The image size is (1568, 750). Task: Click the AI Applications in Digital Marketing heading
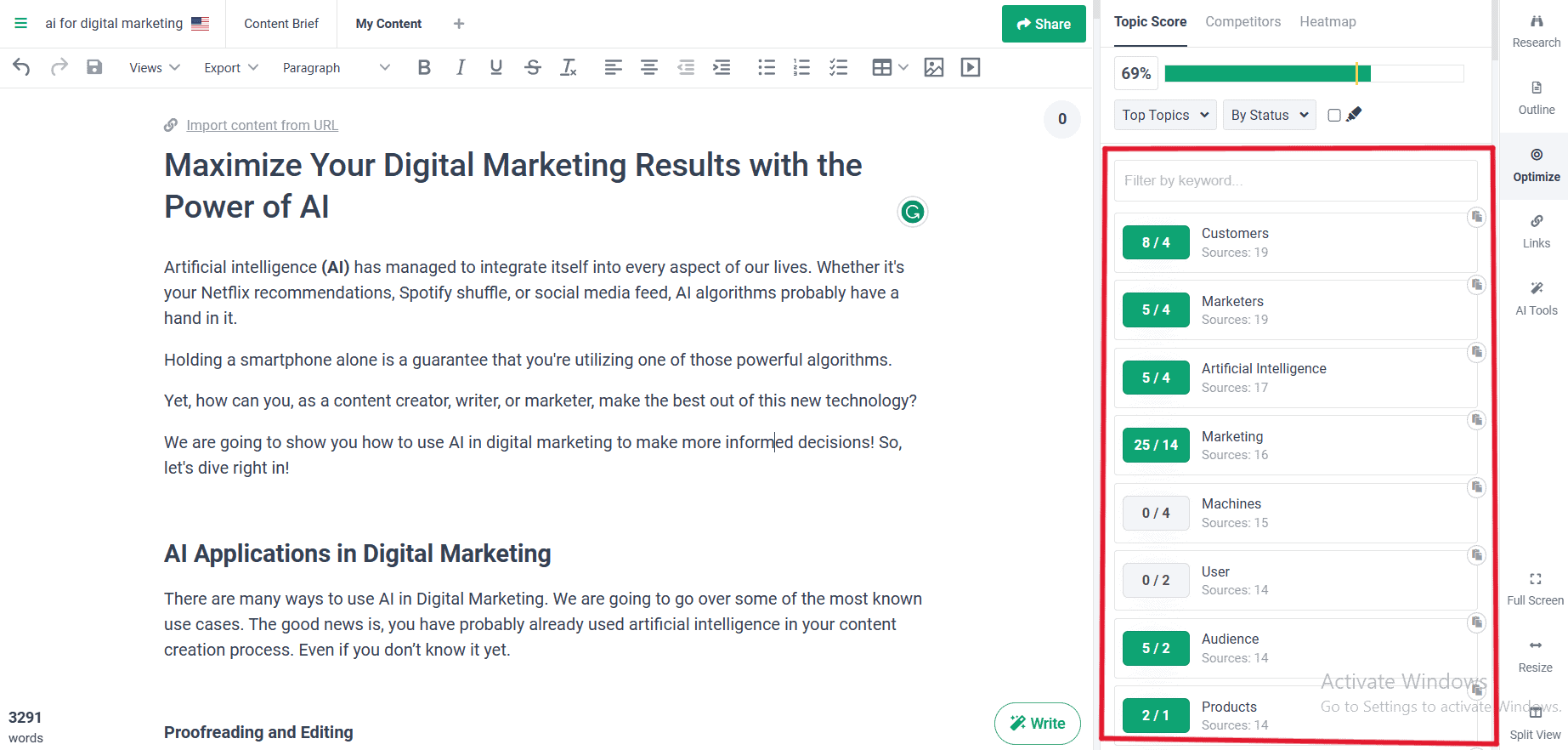pyautogui.click(x=358, y=554)
